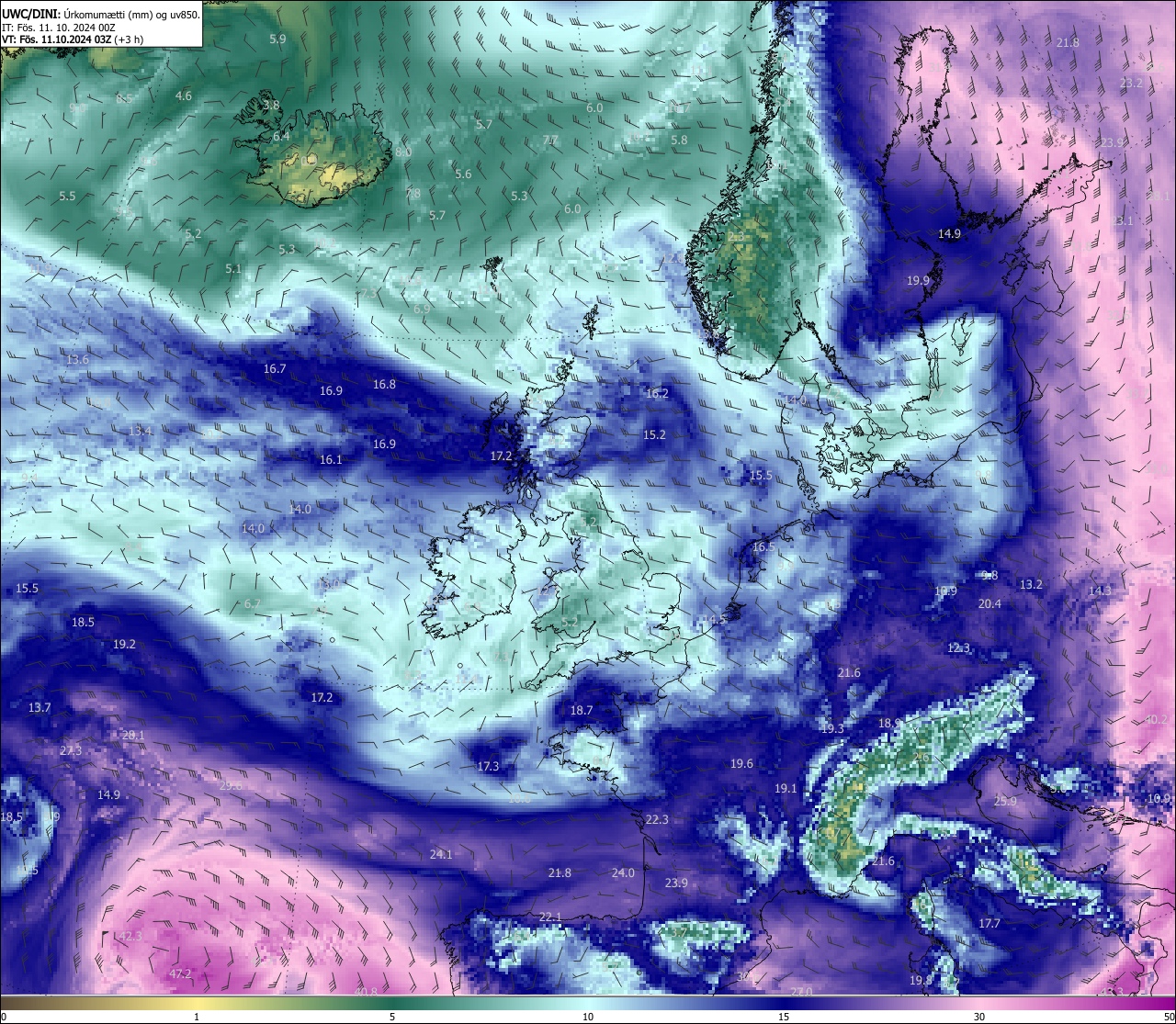
Task: Click the 20.4 value over central Europe
Action: [x=989, y=603]
